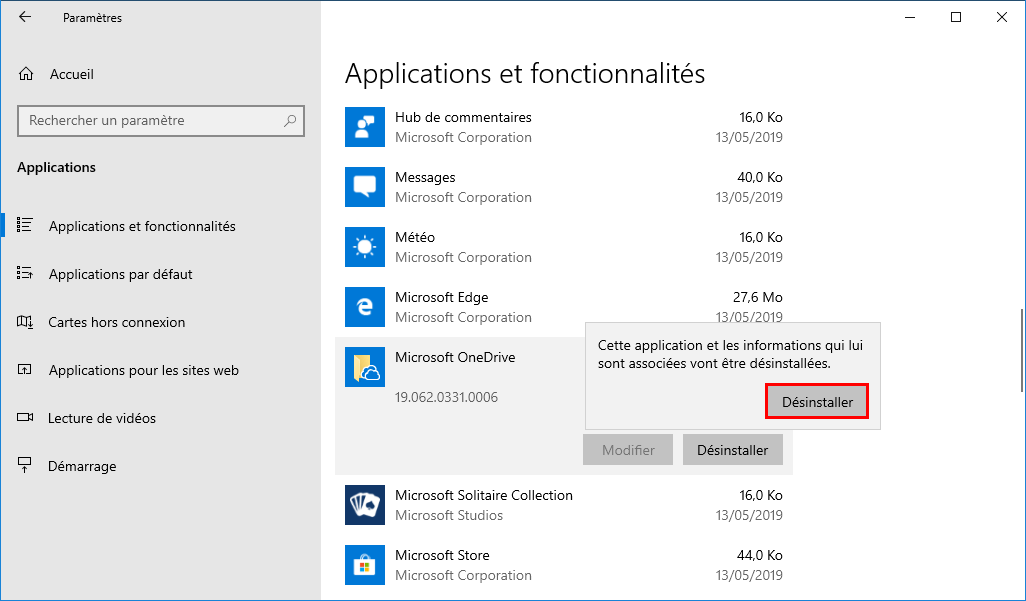
Task: Select the Hub de commentaires app icon
Action: click(364, 127)
